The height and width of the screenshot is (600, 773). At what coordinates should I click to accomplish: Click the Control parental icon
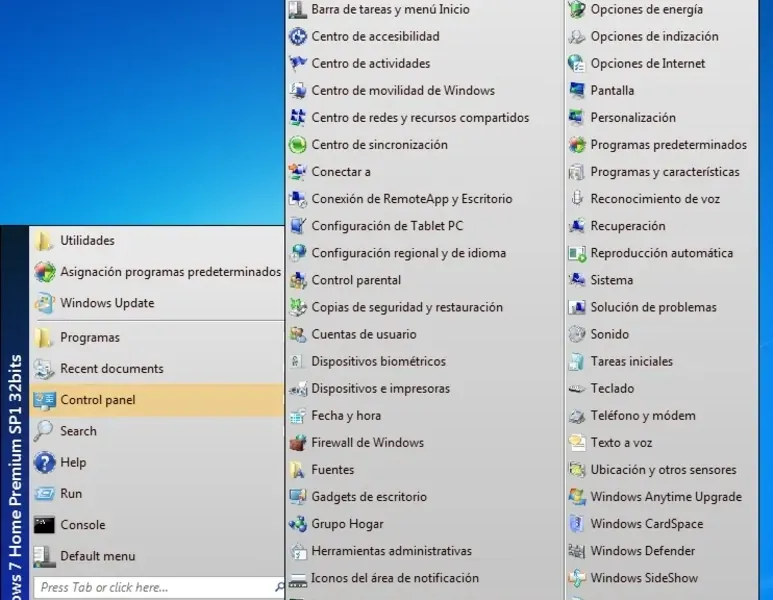(x=298, y=281)
